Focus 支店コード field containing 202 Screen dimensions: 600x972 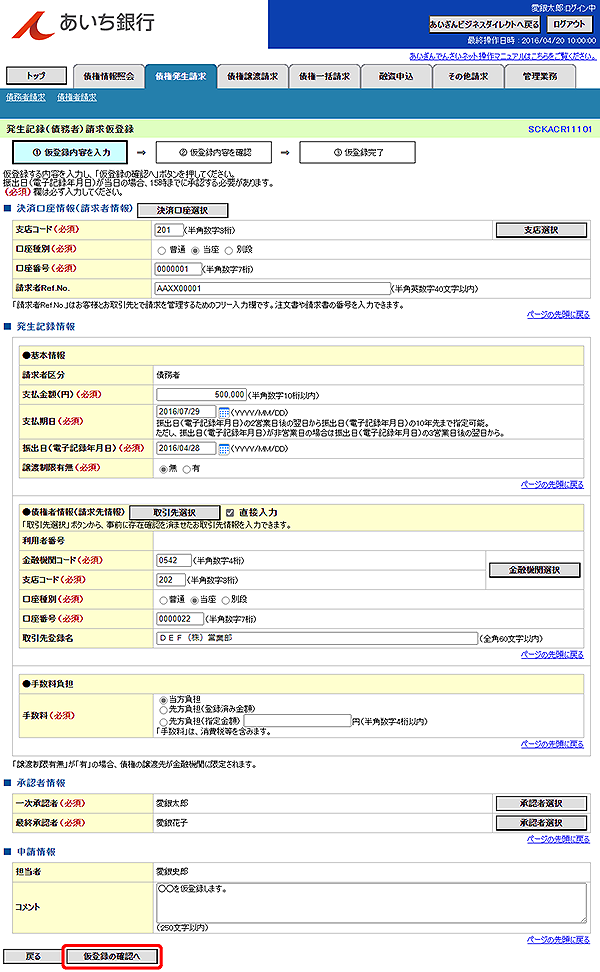(171, 580)
